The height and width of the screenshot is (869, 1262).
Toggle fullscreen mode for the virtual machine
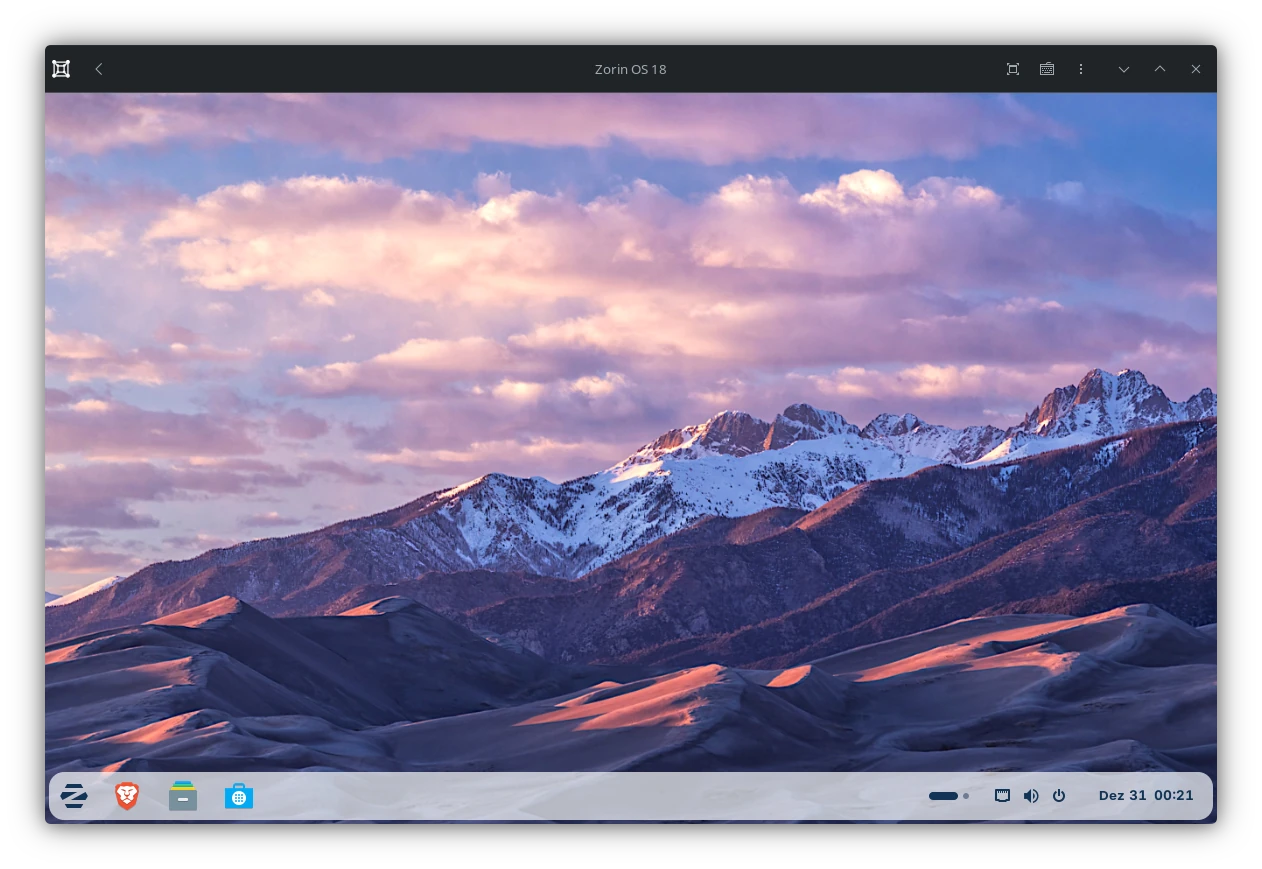coord(1013,69)
